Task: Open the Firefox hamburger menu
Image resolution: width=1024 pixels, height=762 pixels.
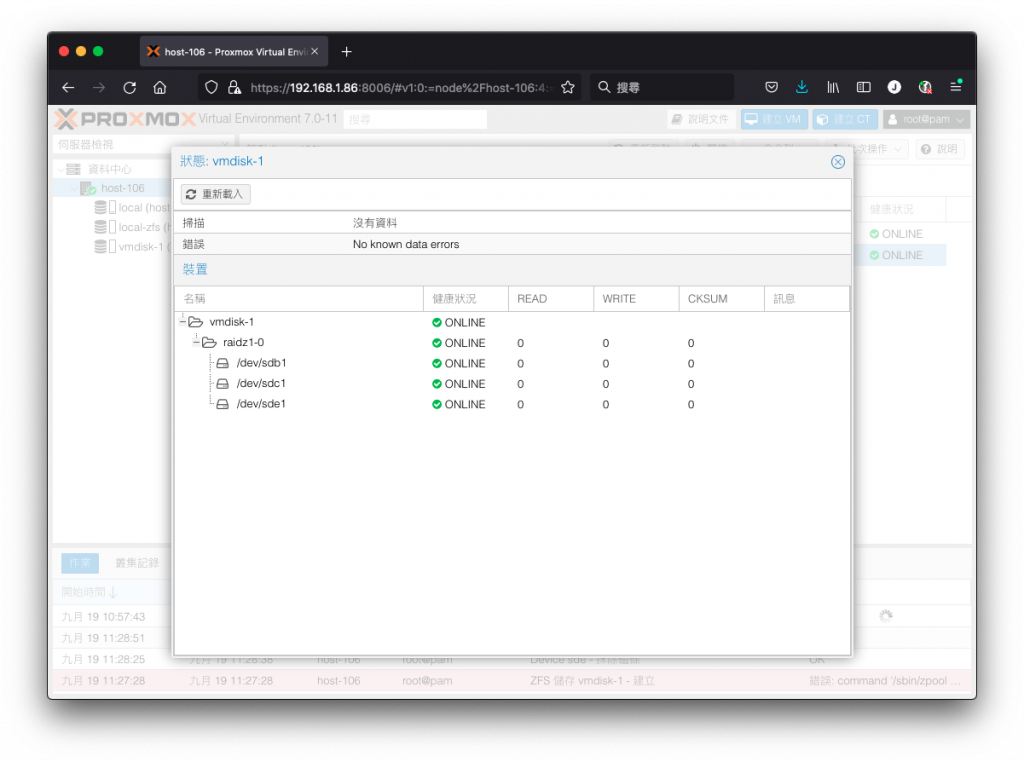Action: pyautogui.click(x=955, y=86)
